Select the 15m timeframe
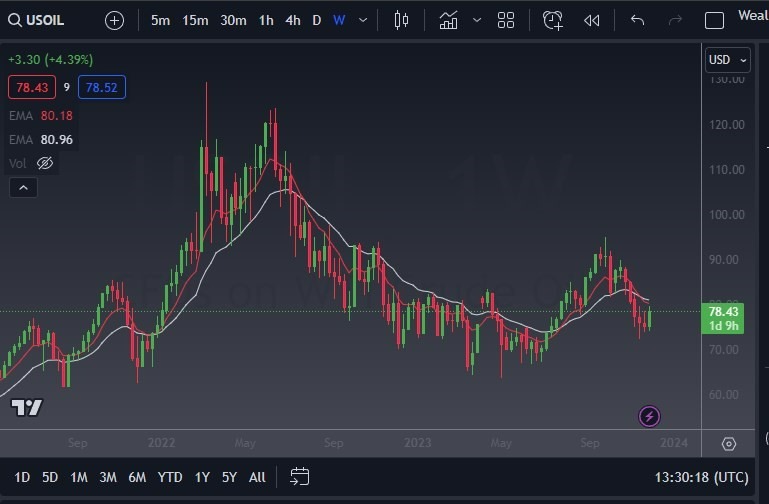The image size is (769, 504). click(x=195, y=21)
